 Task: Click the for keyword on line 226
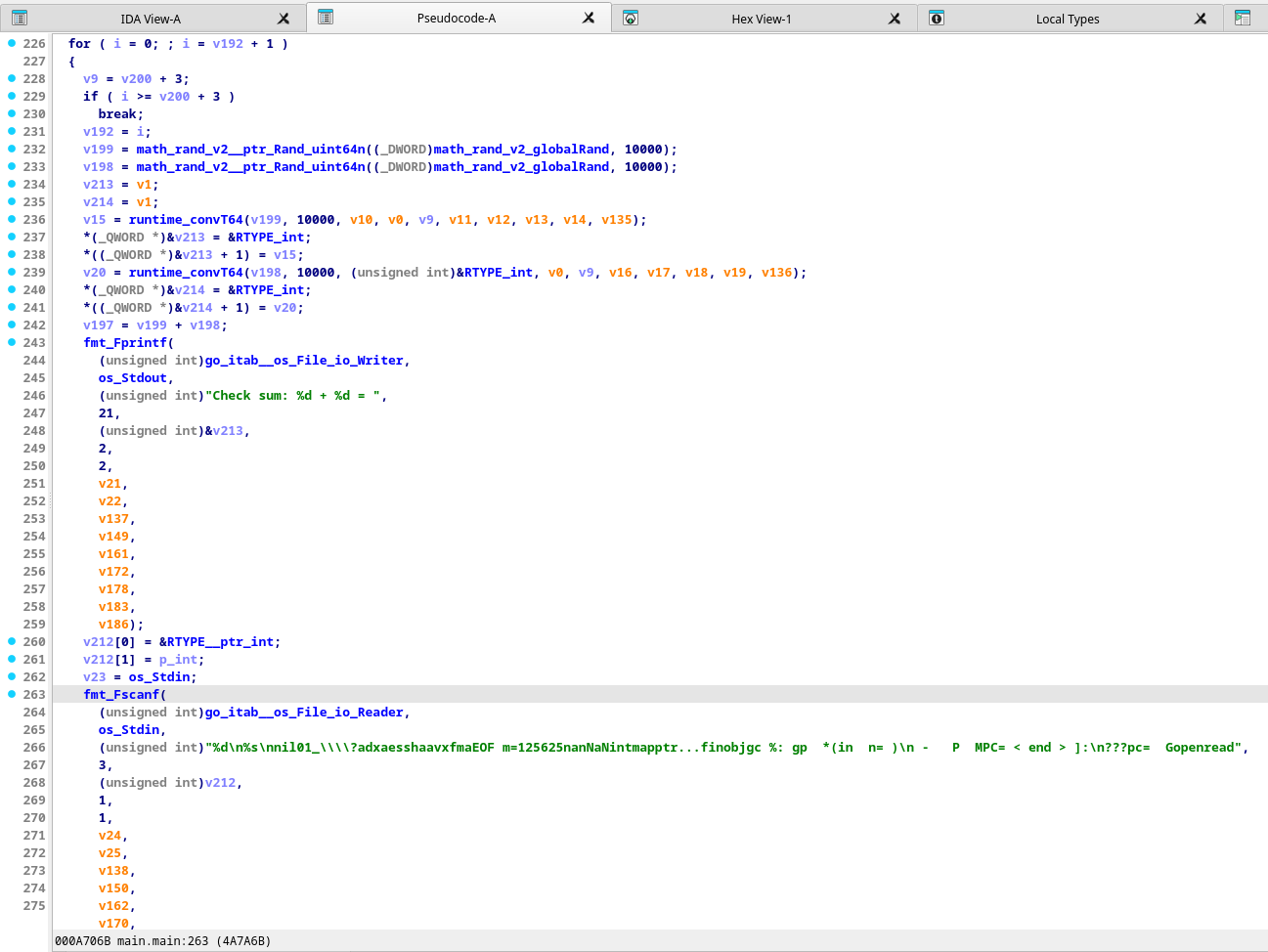[79, 44]
